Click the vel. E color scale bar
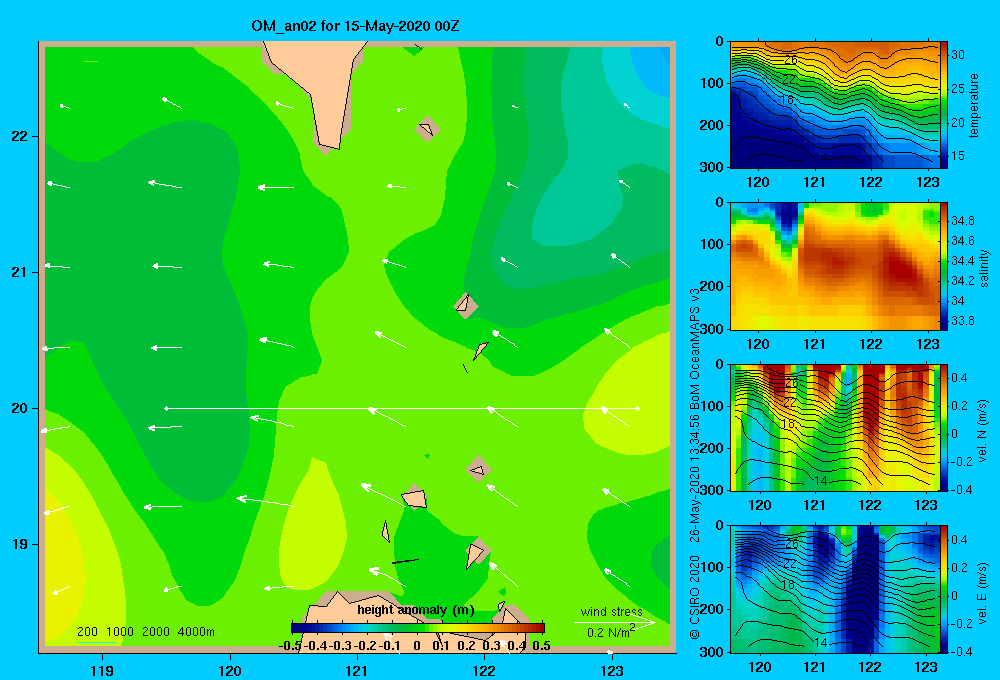 point(944,589)
